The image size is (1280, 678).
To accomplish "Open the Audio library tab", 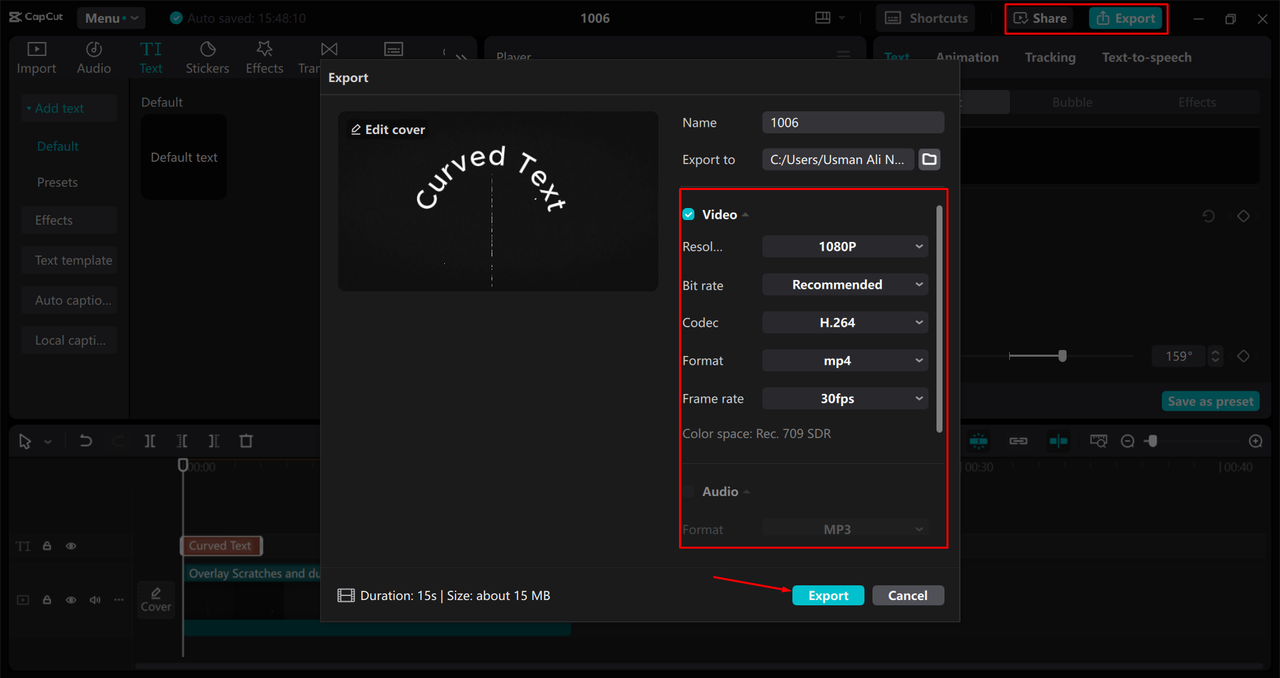I will [94, 58].
